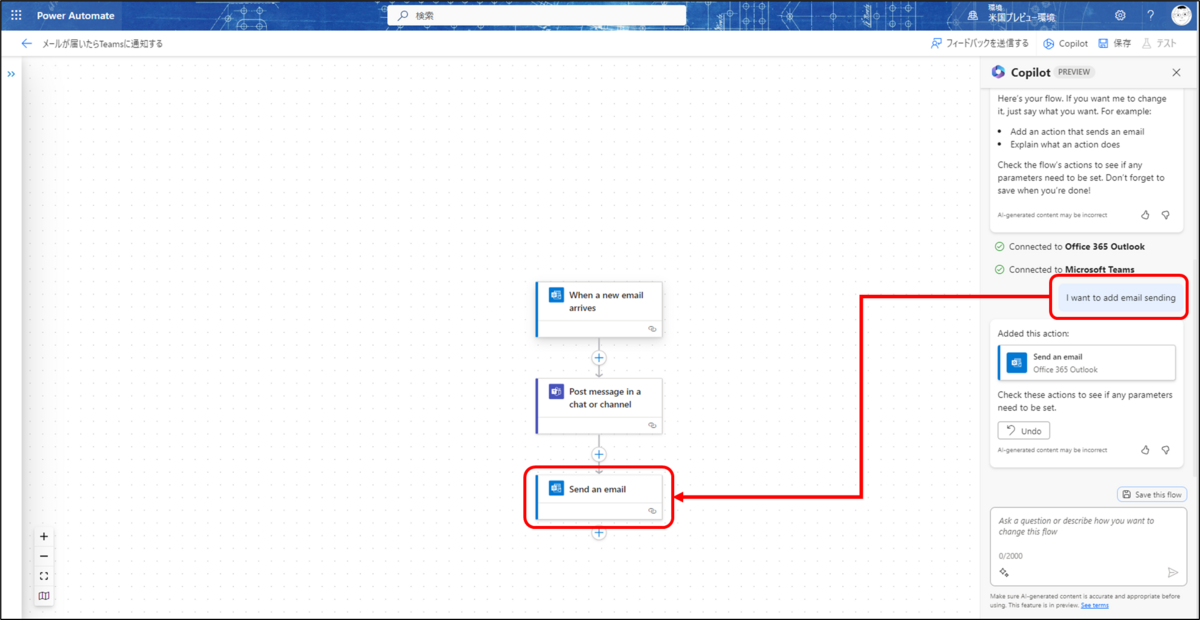Click the Power Automate title
1200x620 pixels.
(75, 15)
